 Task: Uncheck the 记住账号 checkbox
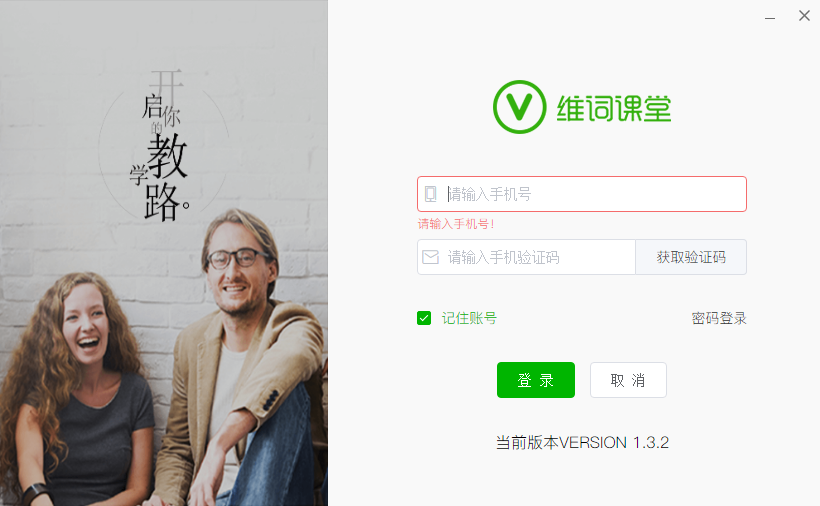pyautogui.click(x=424, y=318)
